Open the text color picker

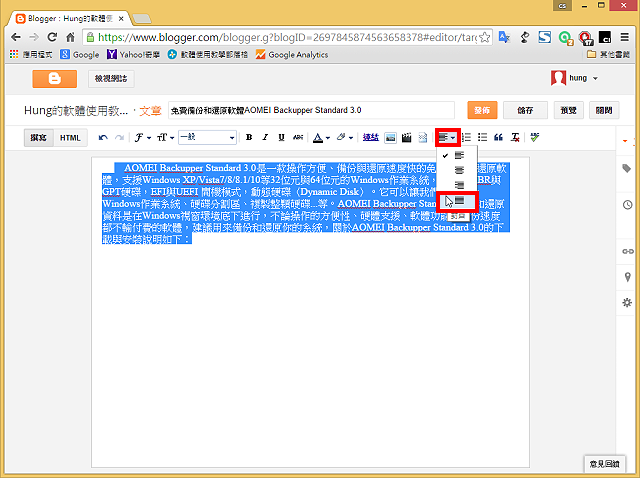[321, 138]
